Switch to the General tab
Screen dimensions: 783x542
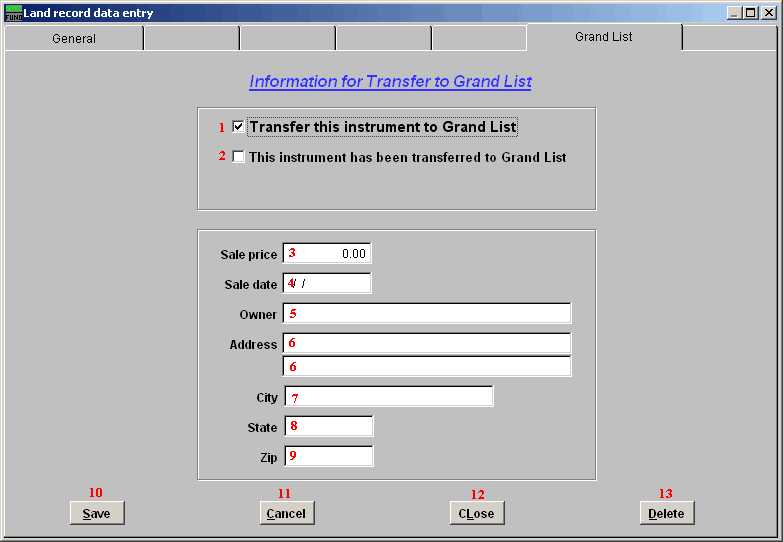(x=74, y=39)
